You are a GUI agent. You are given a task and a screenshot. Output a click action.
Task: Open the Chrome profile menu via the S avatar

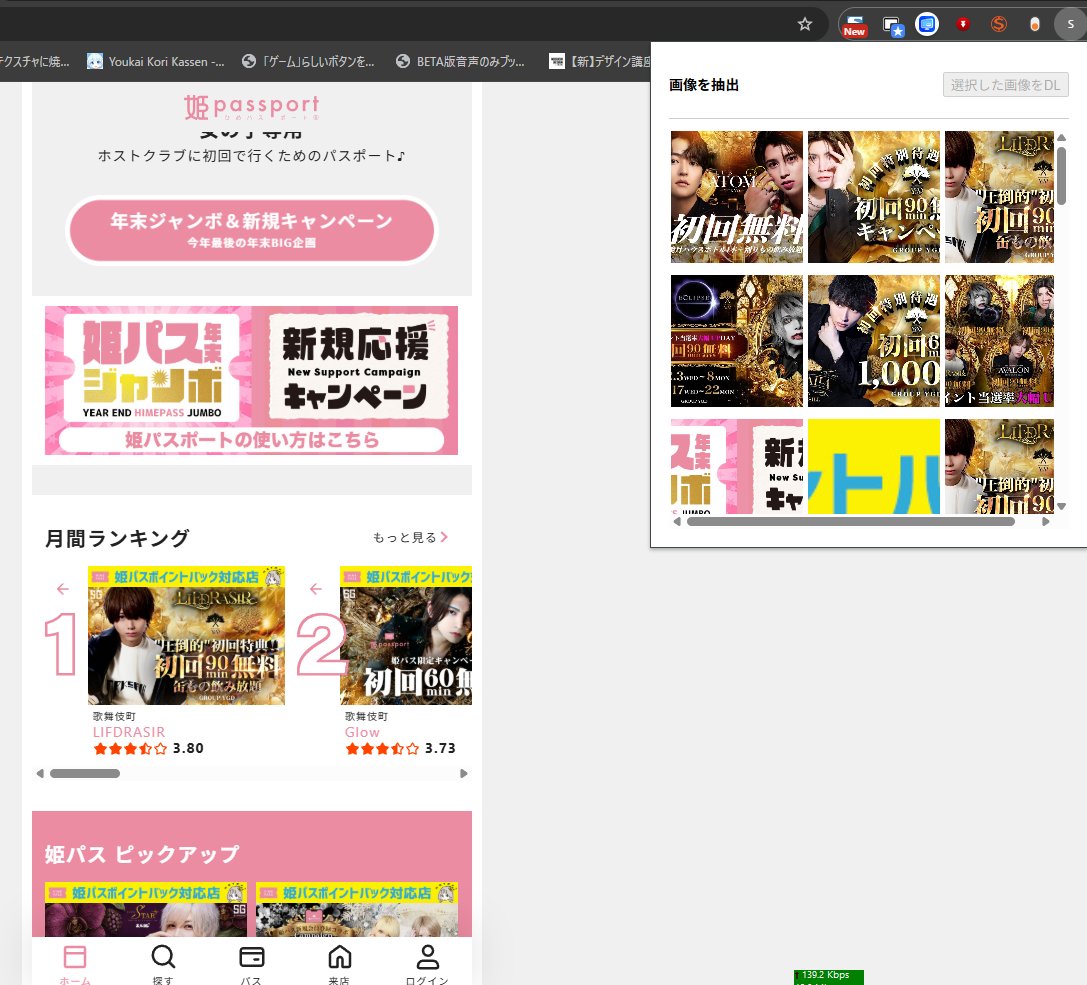click(1069, 24)
